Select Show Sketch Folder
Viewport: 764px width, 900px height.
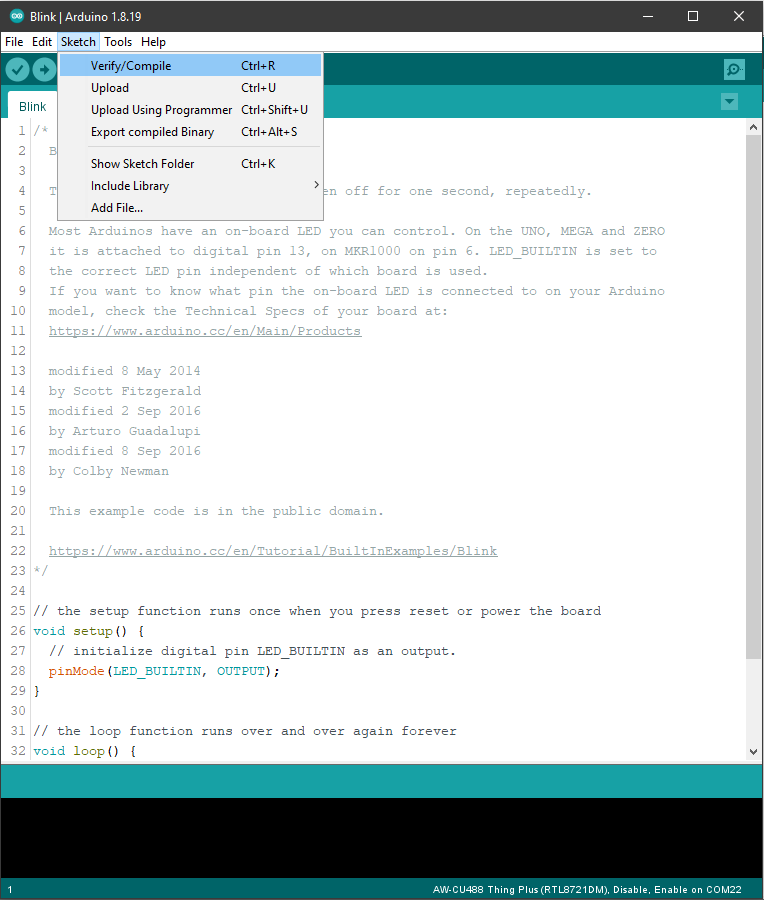coord(190,164)
